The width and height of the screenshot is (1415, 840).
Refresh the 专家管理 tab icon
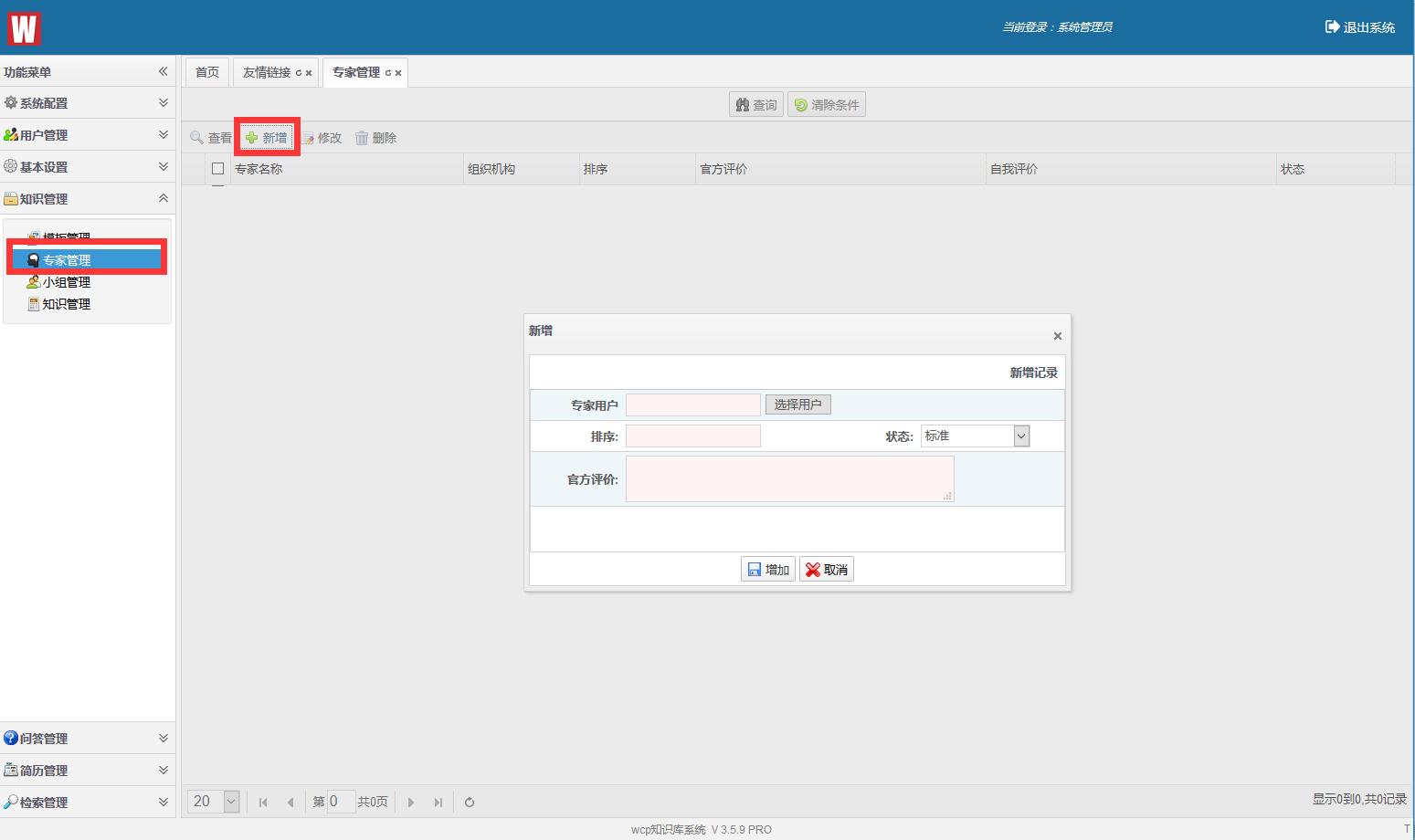point(388,73)
